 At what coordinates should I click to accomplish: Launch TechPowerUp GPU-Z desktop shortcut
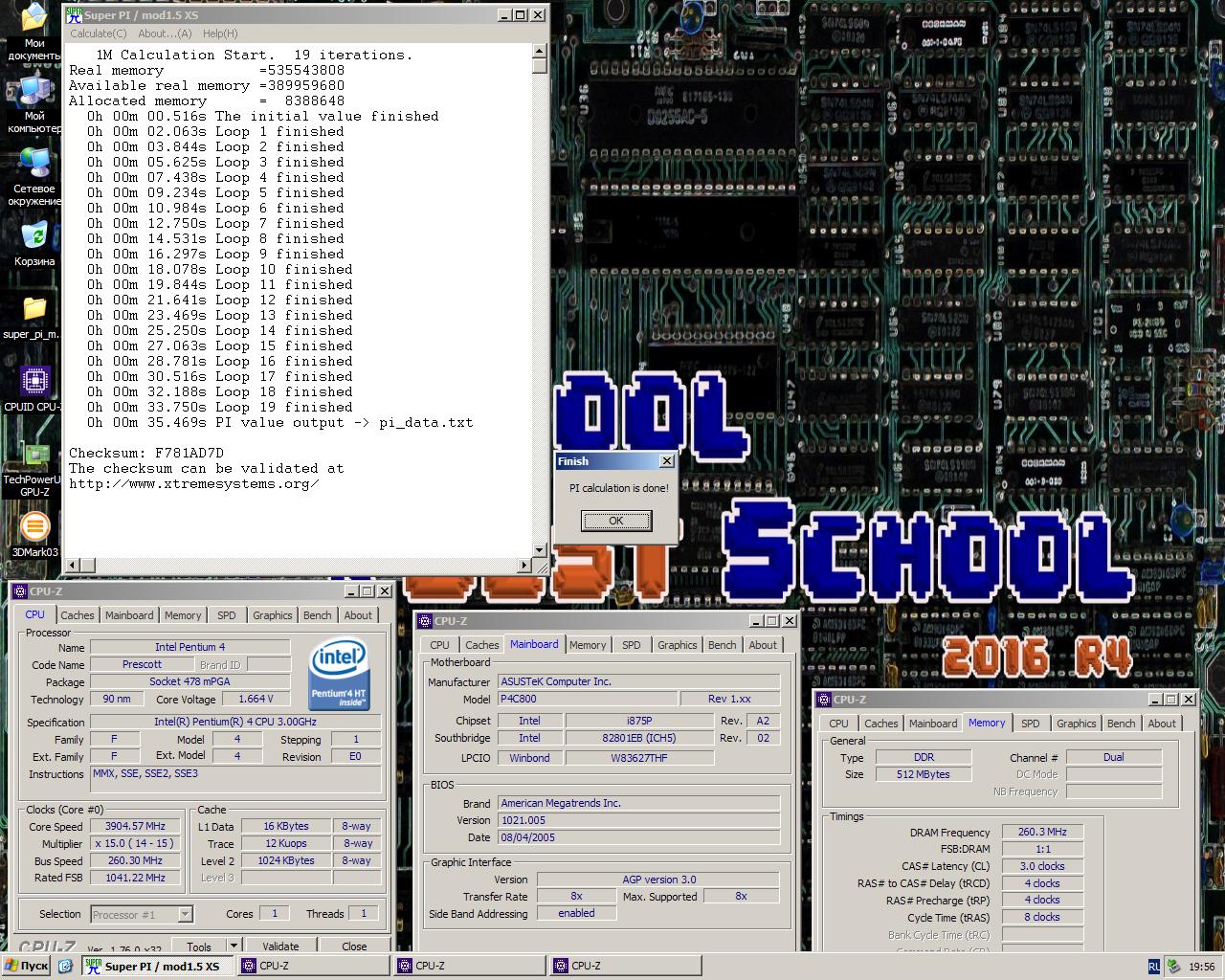point(33,467)
